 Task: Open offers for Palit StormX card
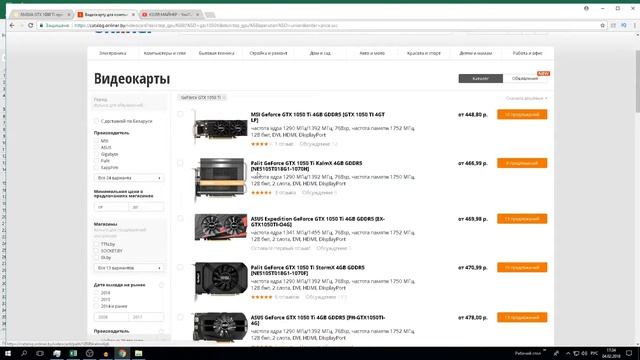(522, 267)
